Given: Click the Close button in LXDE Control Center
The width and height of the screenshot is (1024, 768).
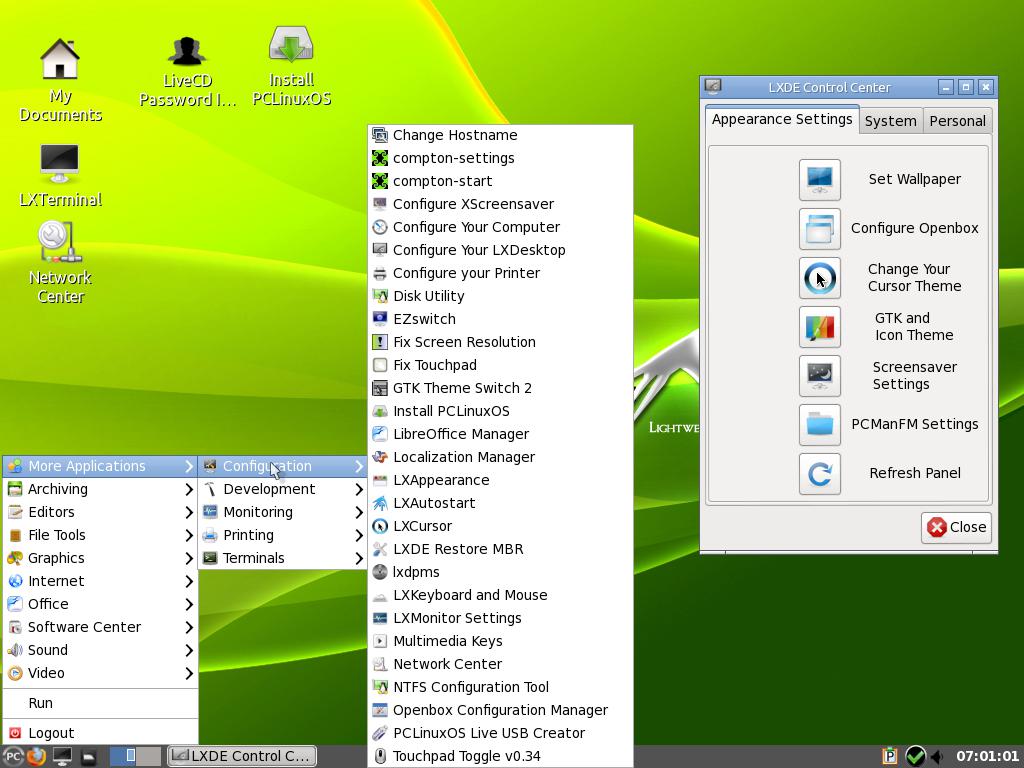Looking at the screenshot, I should click(x=955, y=527).
